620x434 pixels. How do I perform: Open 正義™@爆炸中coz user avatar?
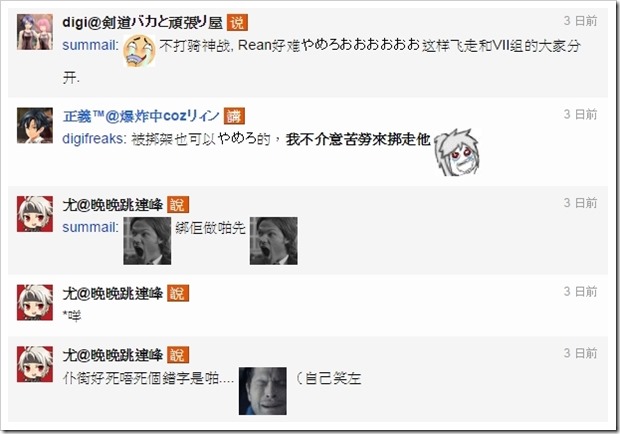point(35,125)
